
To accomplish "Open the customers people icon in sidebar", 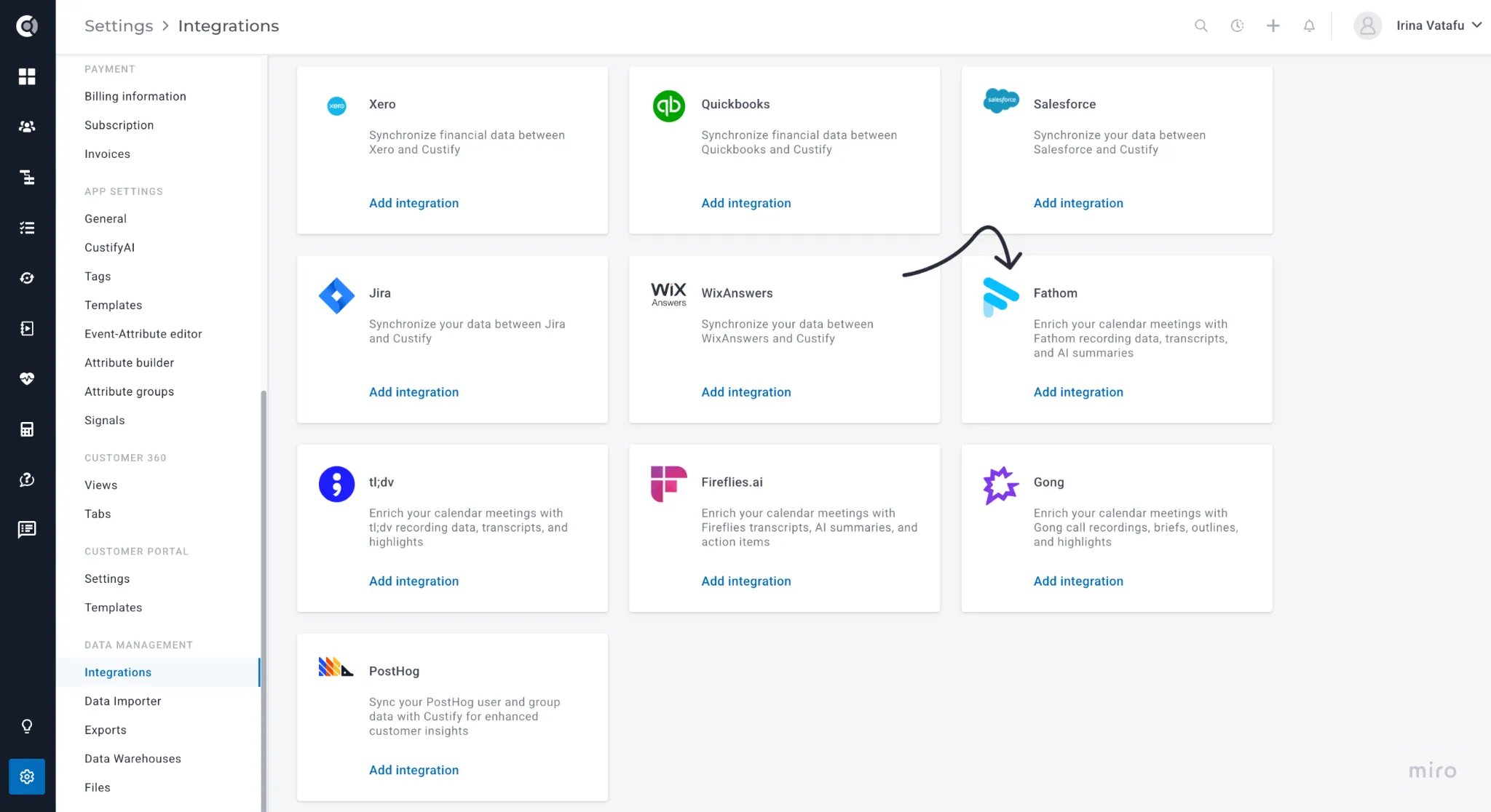I will point(27,127).
